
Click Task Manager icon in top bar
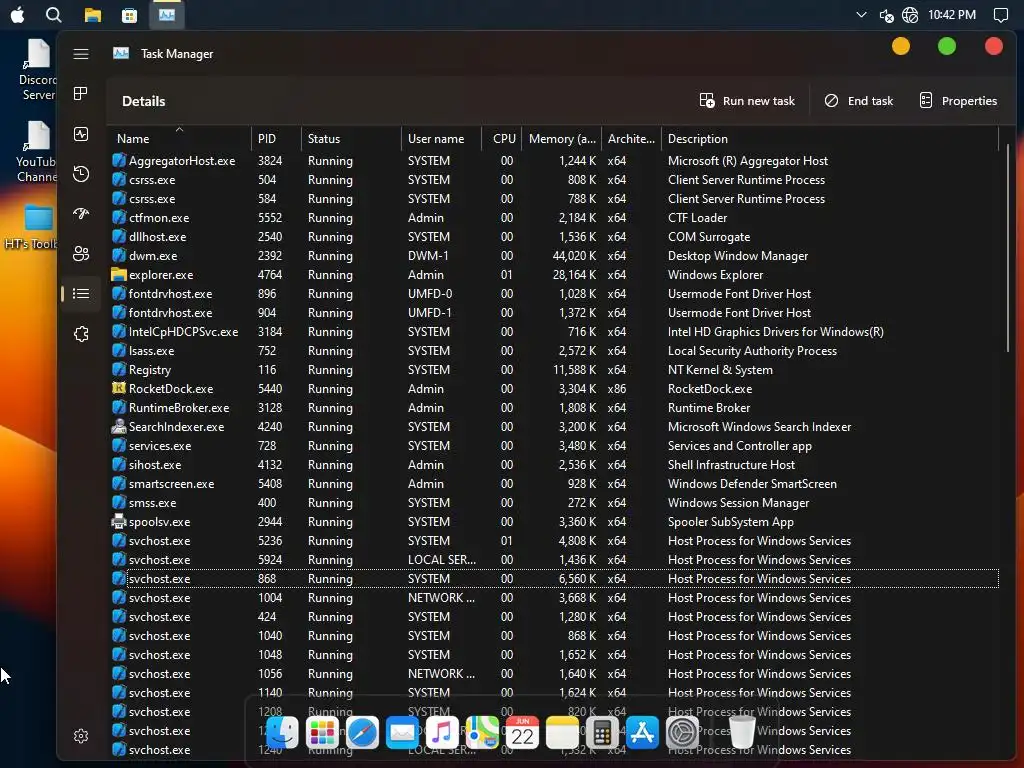point(167,14)
